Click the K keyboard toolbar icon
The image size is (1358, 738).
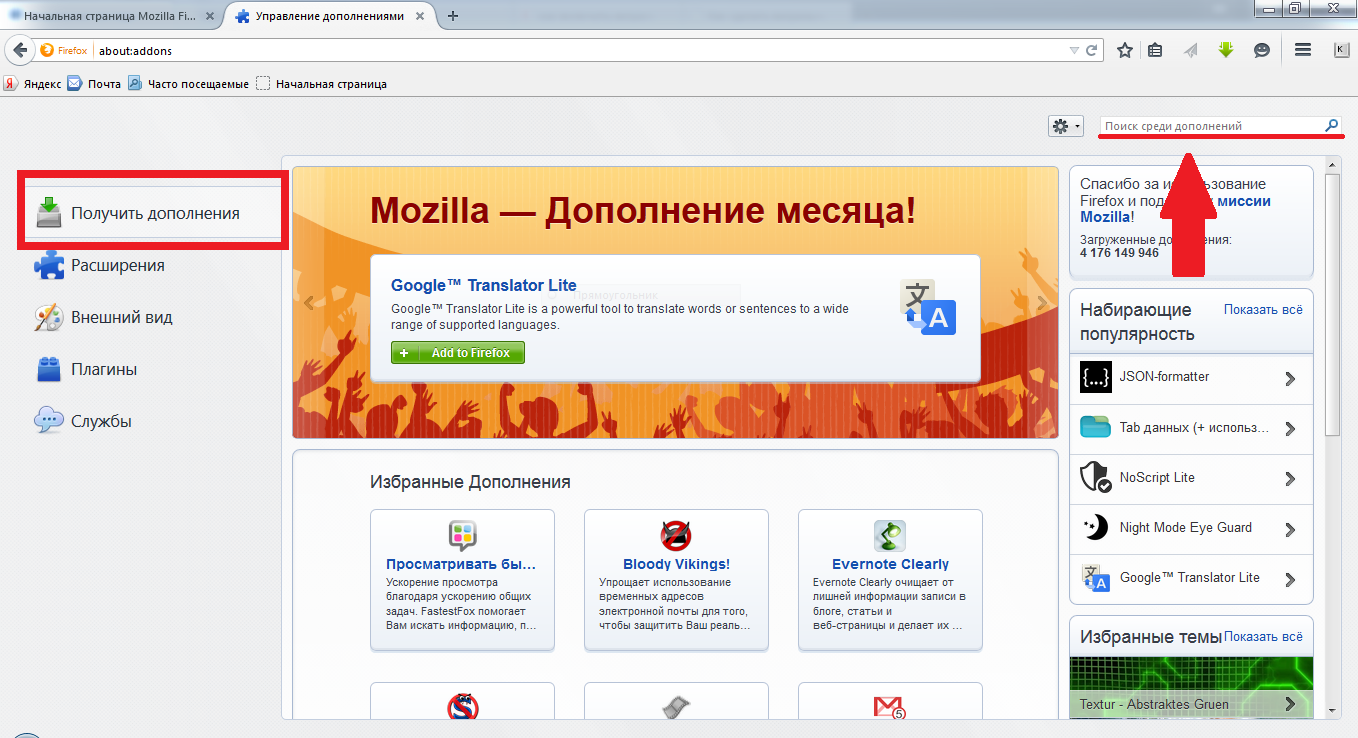(x=1340, y=50)
